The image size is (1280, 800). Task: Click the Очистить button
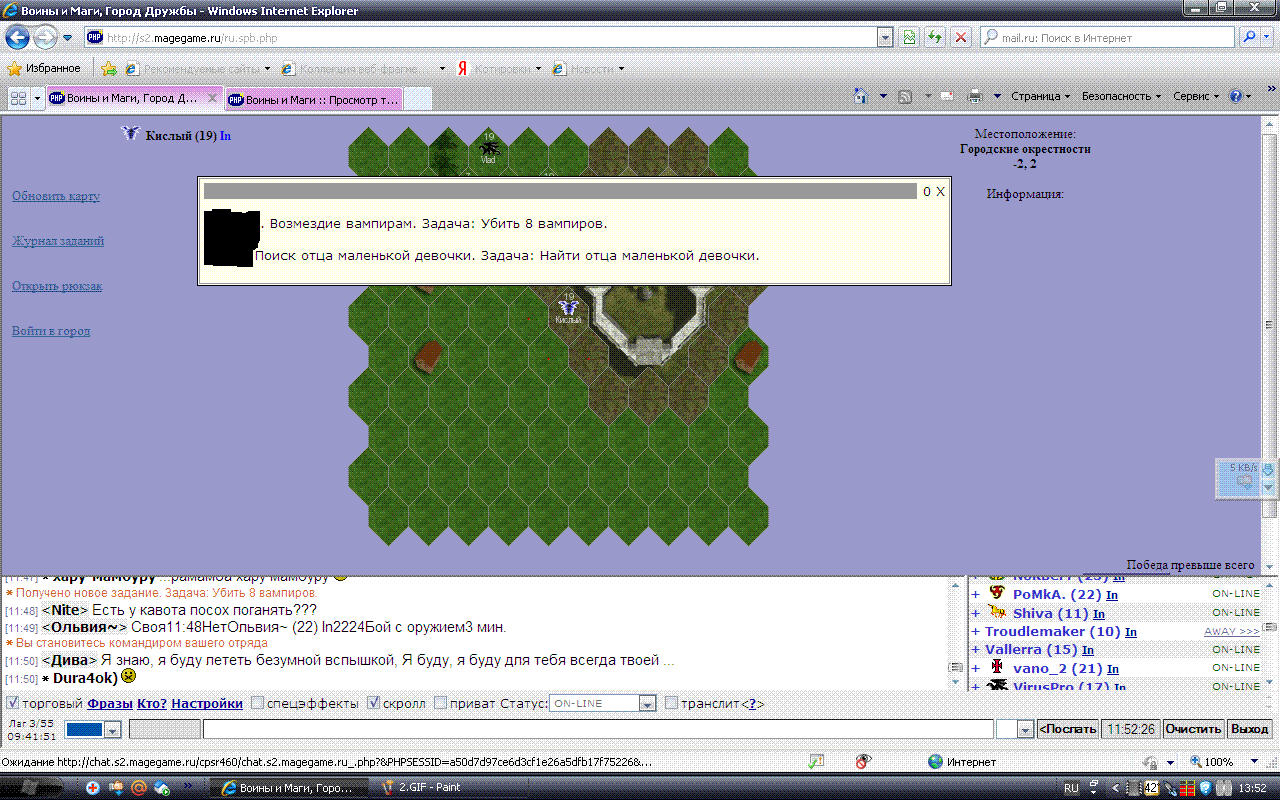[1194, 729]
